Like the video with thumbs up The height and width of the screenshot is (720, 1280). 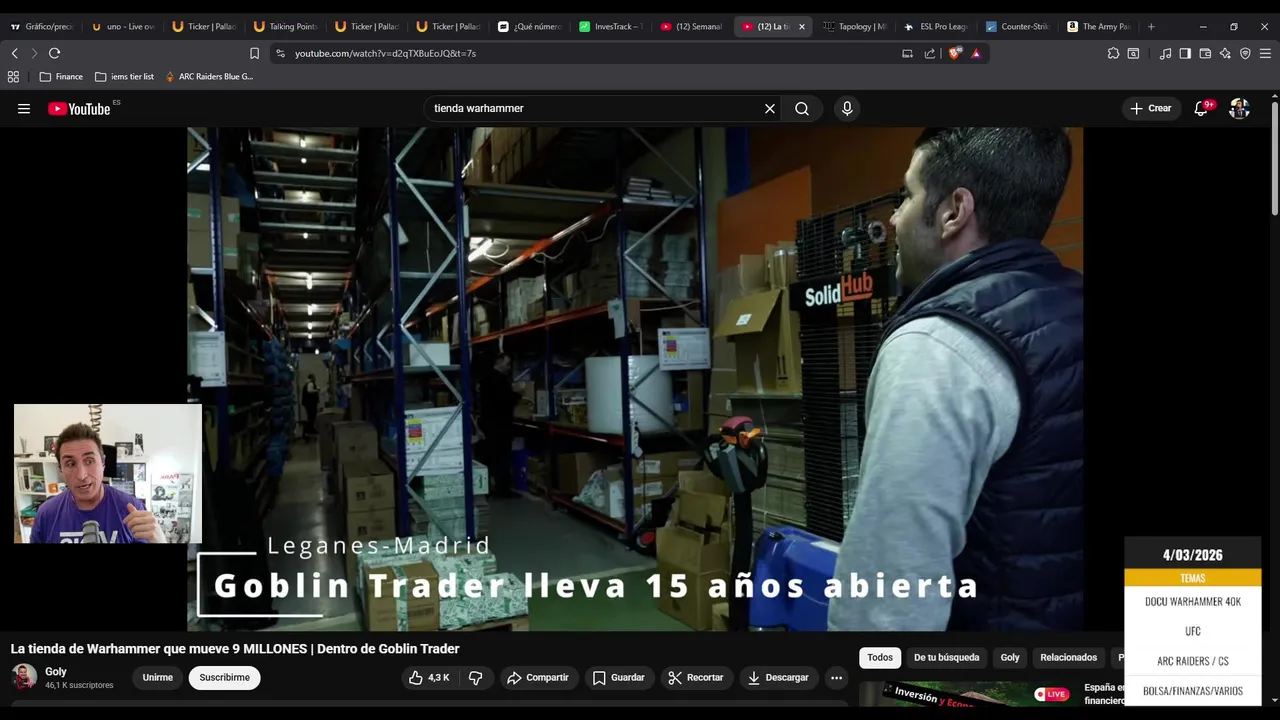coord(429,678)
